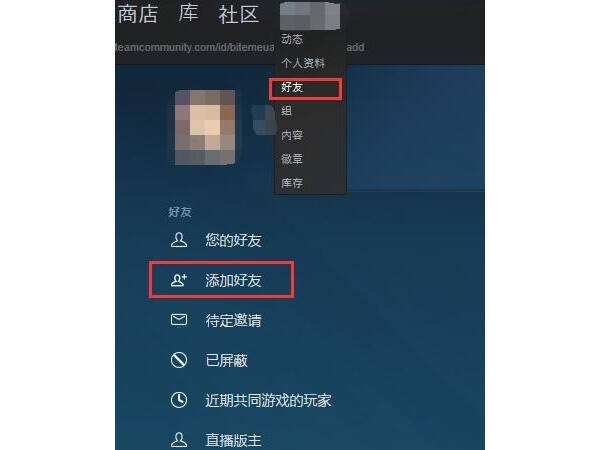
Task: Open the 商店 tab
Action: pos(138,14)
